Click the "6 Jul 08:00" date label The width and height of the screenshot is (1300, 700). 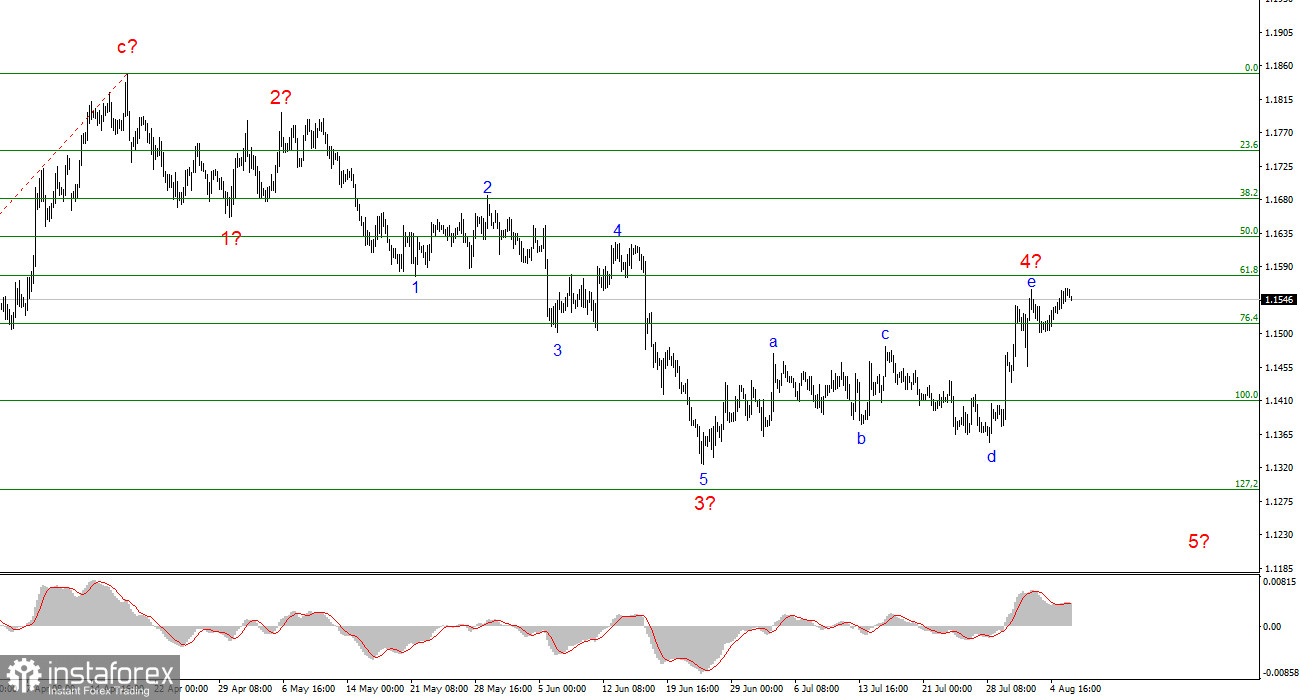point(819,688)
